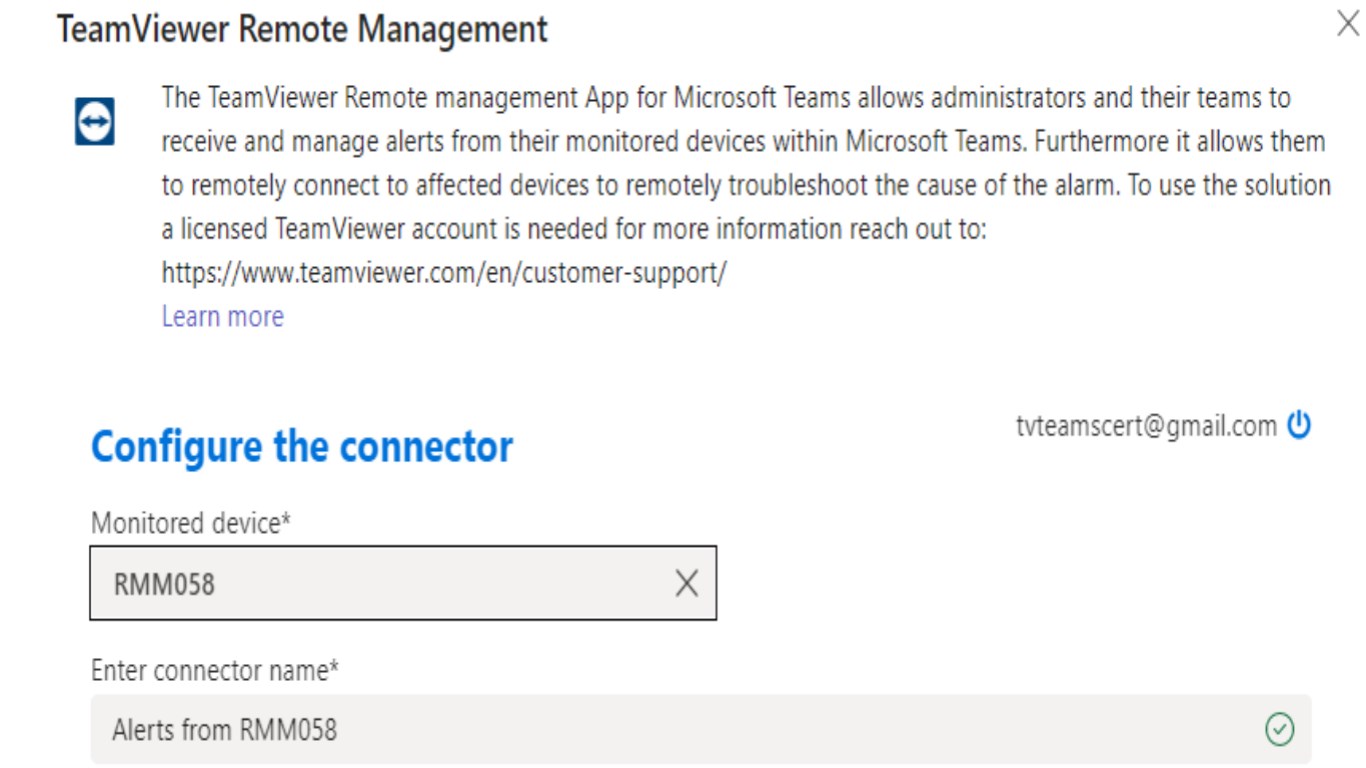Click the tvteamscert@gmail.com account email
This screenshot has height=768, width=1366.
1146,426
